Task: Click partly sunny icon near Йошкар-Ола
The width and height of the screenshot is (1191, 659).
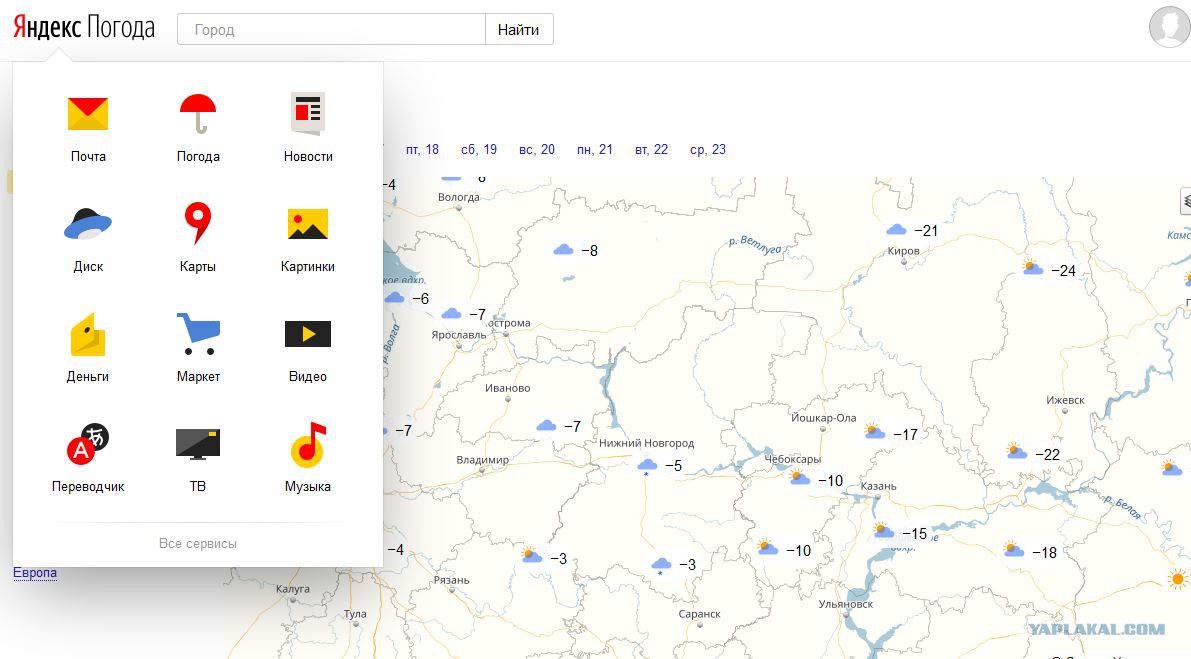Action: click(874, 431)
